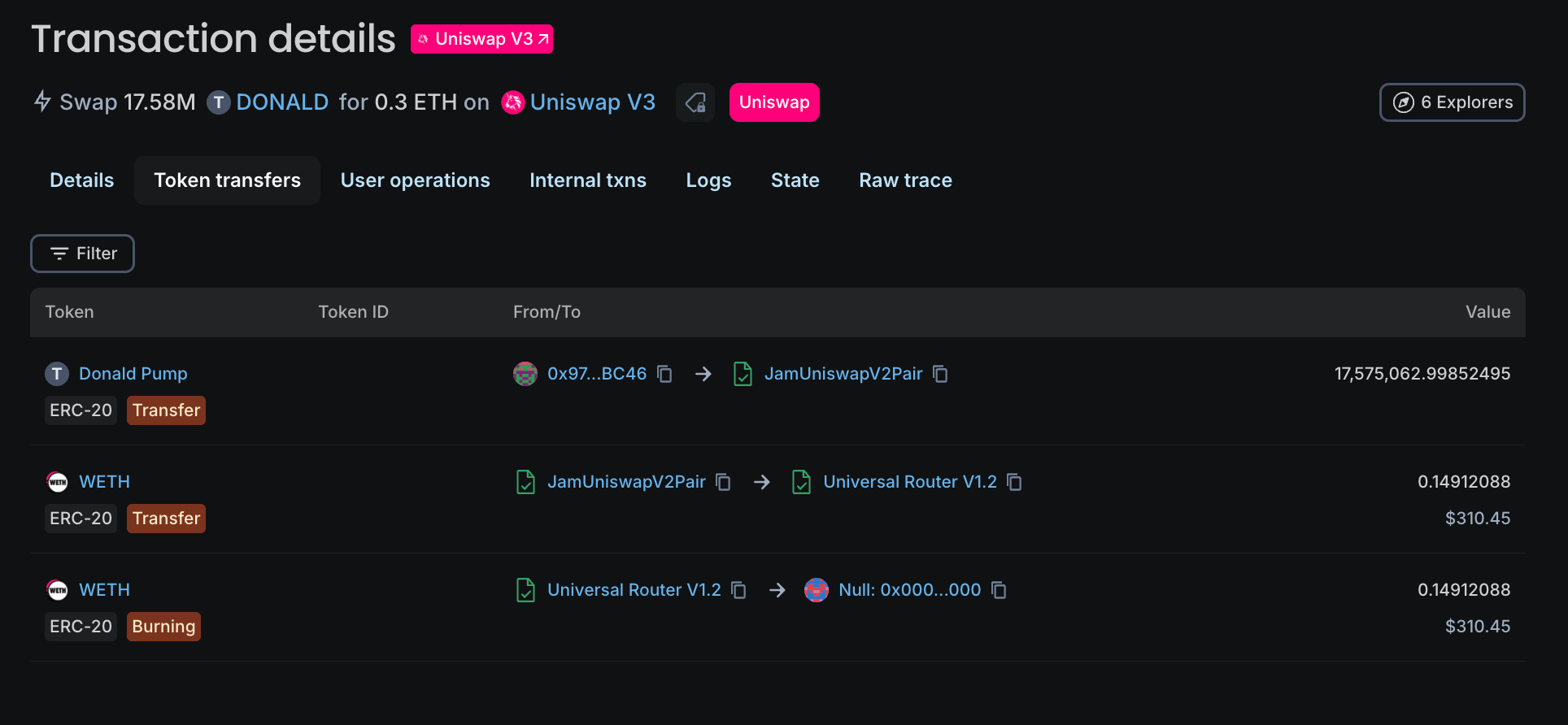The width and height of the screenshot is (1568, 725).
Task: Copy JamUniswapV2Pair sender address in WETH row
Action: pyautogui.click(x=723, y=482)
